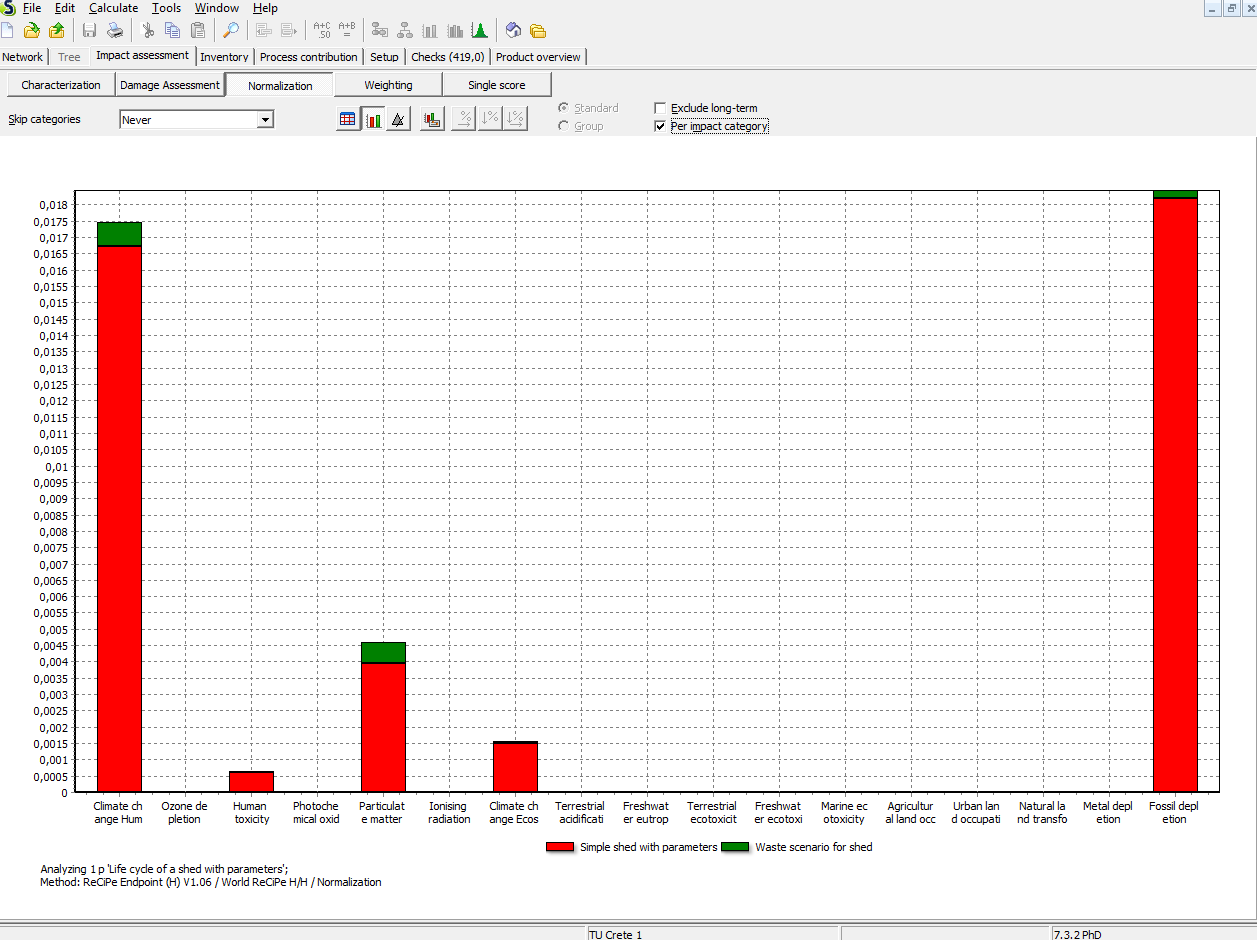Click the crossed-out triangle view icon
This screenshot has width=1257, height=940.
pos(398,119)
